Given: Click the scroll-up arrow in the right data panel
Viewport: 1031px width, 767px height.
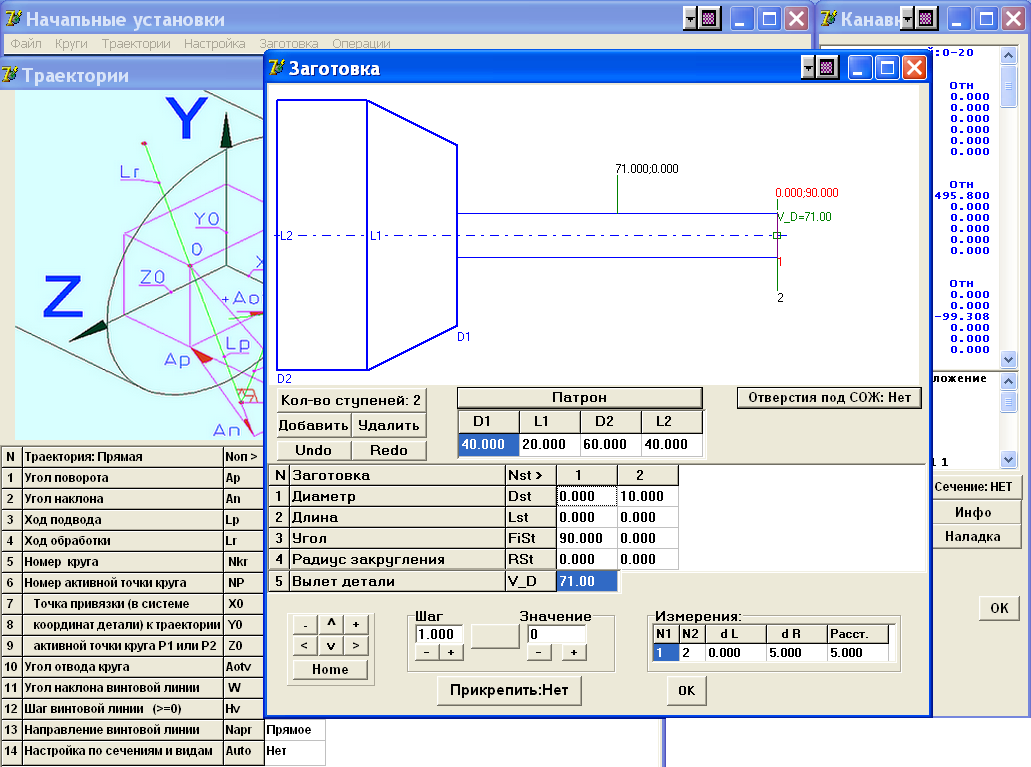Looking at the screenshot, I should pyautogui.click(x=1008, y=56).
